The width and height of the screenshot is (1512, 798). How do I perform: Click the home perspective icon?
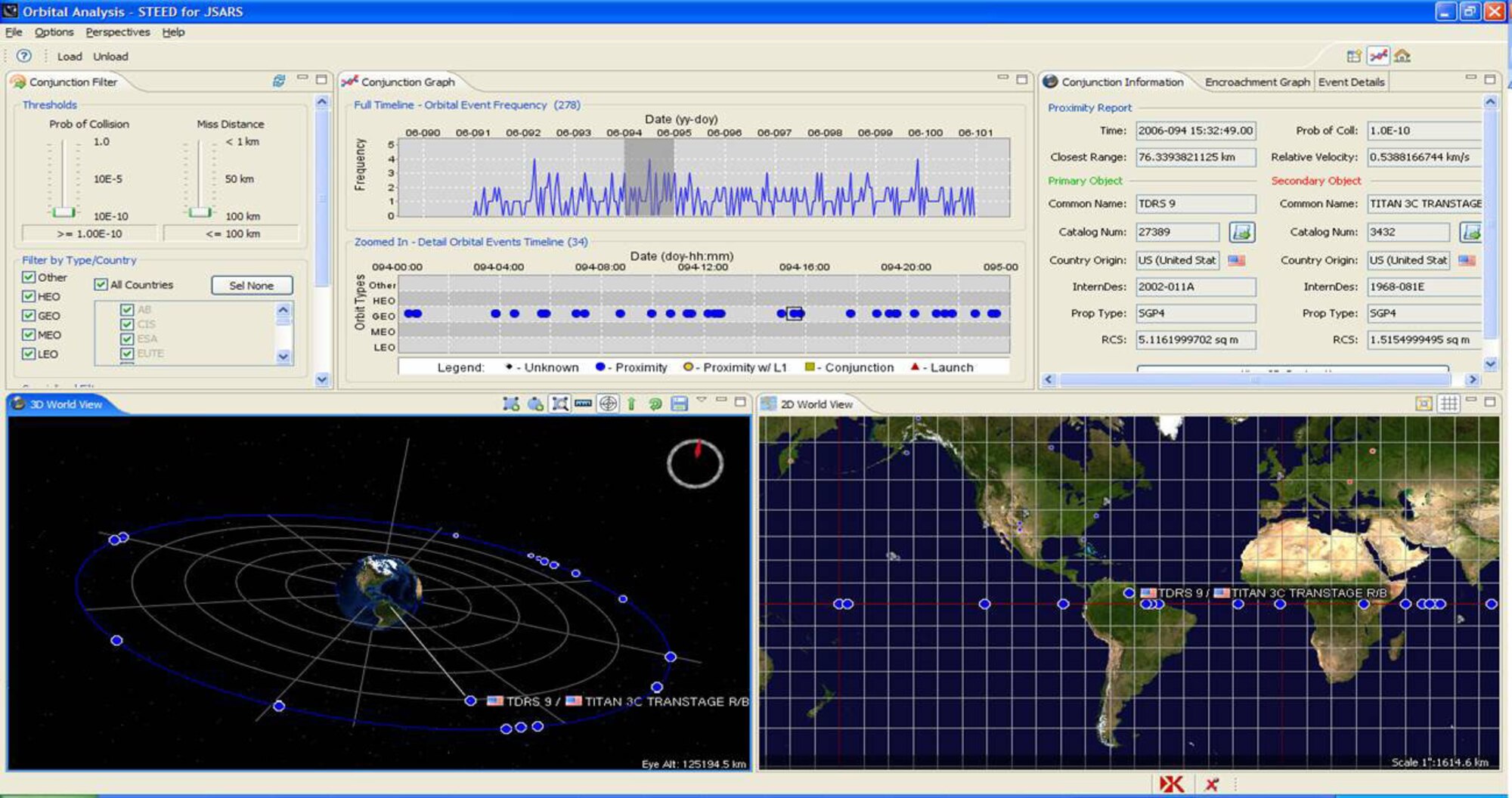click(1402, 56)
